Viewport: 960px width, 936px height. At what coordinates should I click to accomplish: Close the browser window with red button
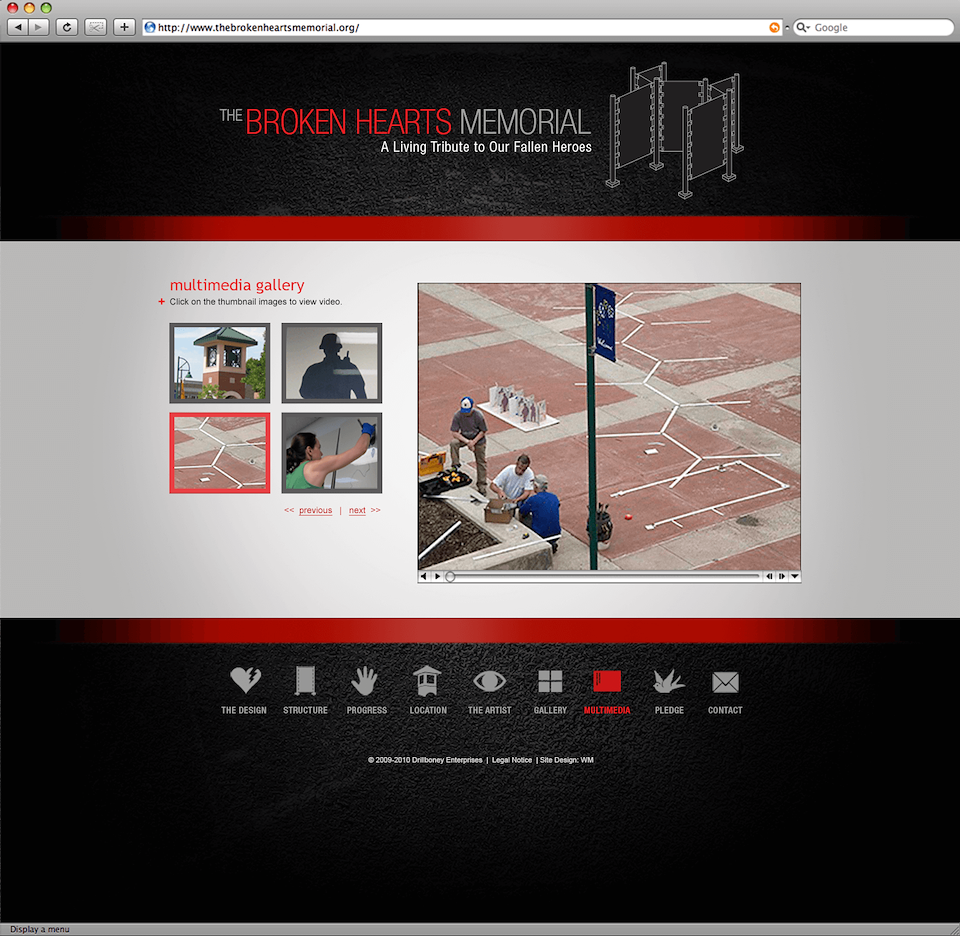pyautogui.click(x=12, y=8)
